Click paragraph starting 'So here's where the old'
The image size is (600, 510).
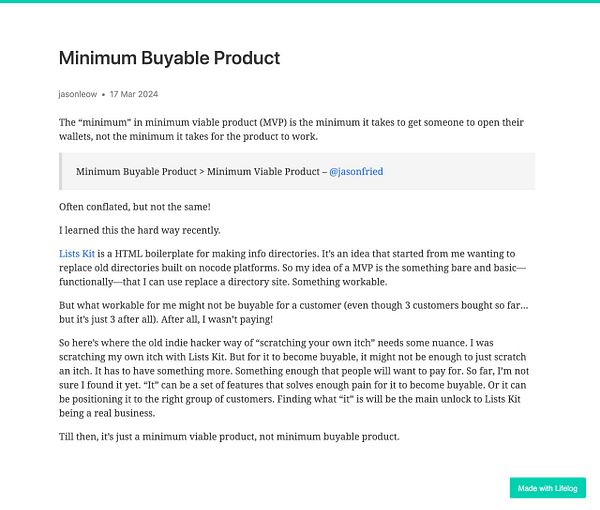click(x=290, y=377)
